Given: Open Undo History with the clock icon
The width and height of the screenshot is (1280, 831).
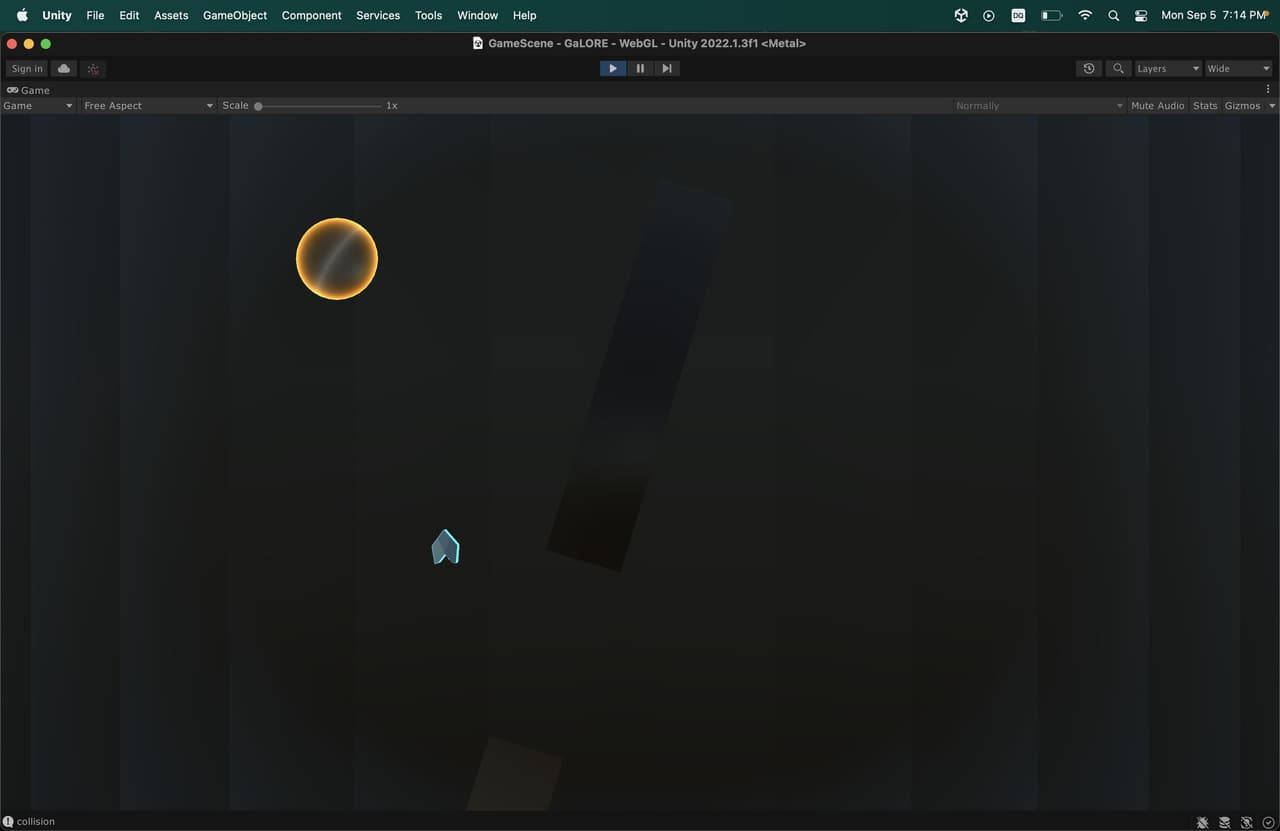Looking at the screenshot, I should pyautogui.click(x=1089, y=68).
